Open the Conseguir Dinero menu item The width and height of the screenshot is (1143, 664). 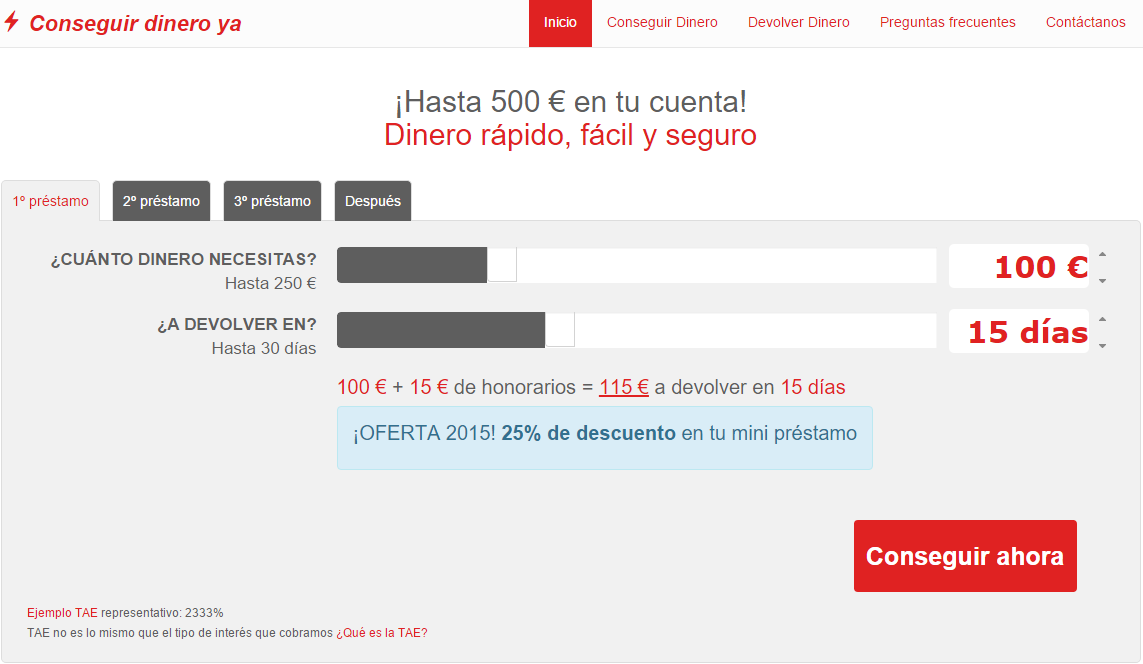pos(662,23)
